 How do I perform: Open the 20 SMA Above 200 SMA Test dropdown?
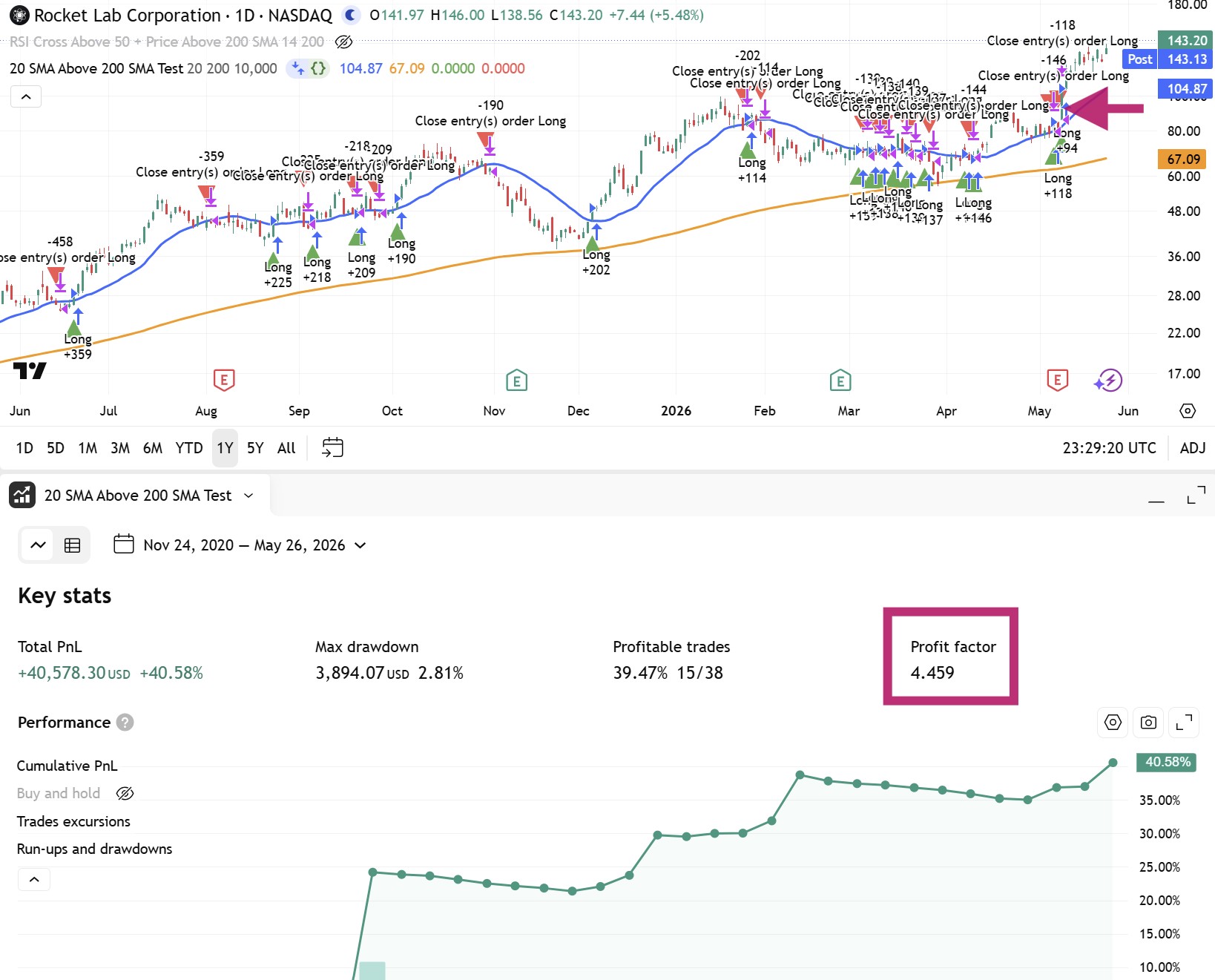point(149,496)
